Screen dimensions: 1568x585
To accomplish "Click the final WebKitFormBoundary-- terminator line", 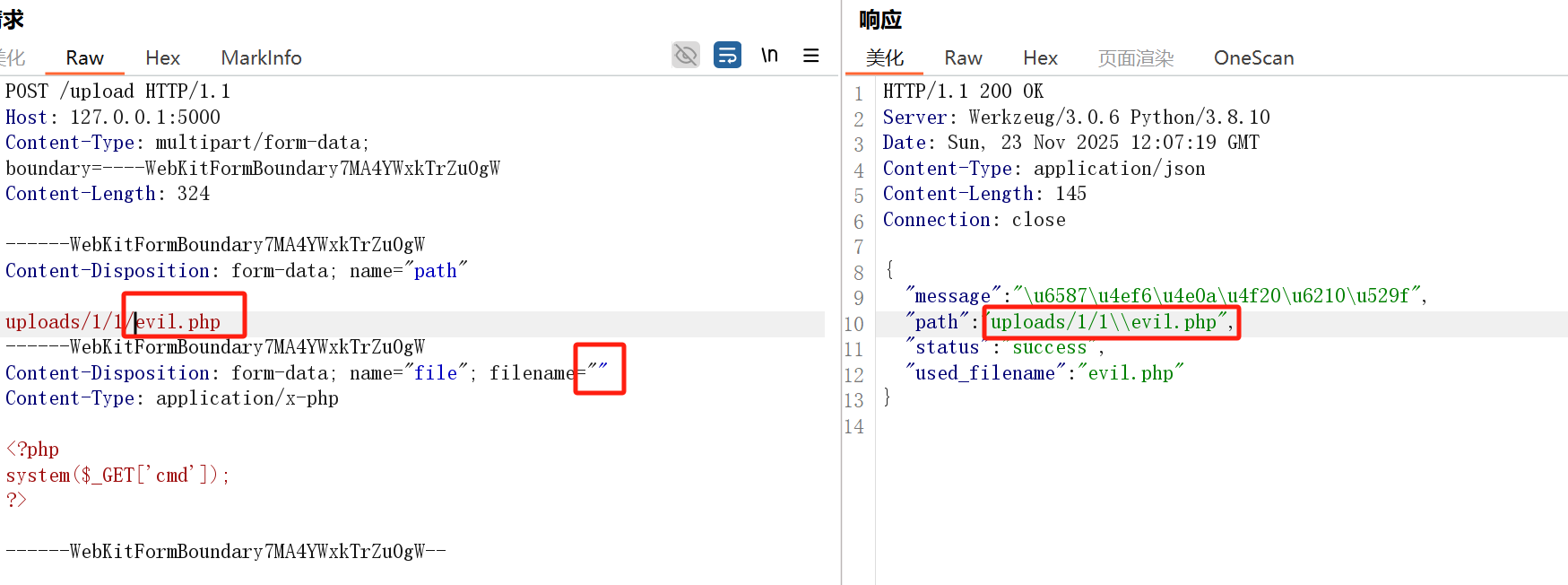I will coord(226,552).
